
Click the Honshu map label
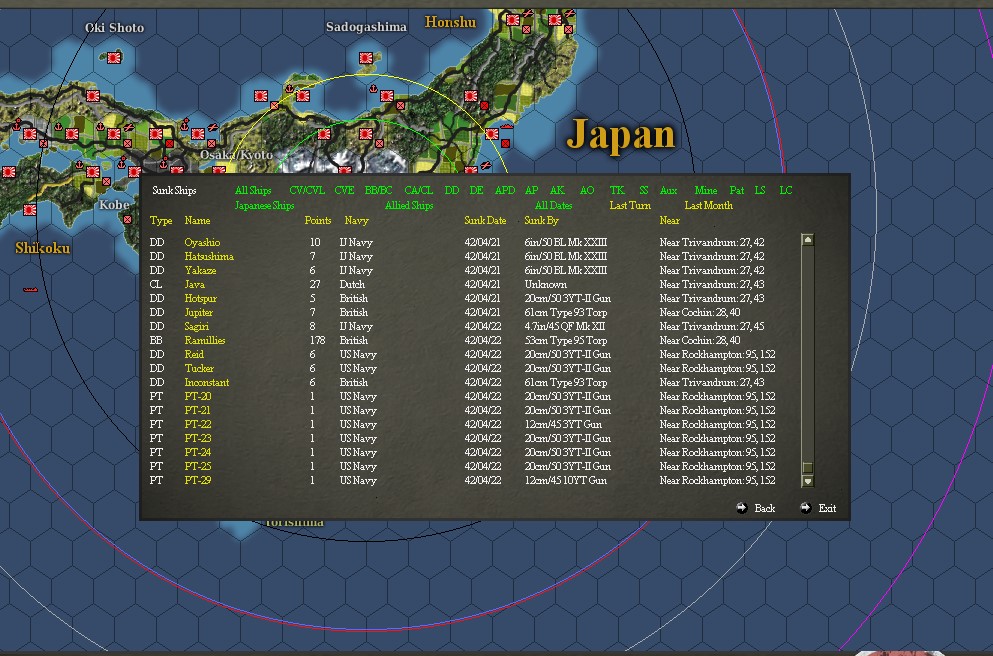pos(450,22)
